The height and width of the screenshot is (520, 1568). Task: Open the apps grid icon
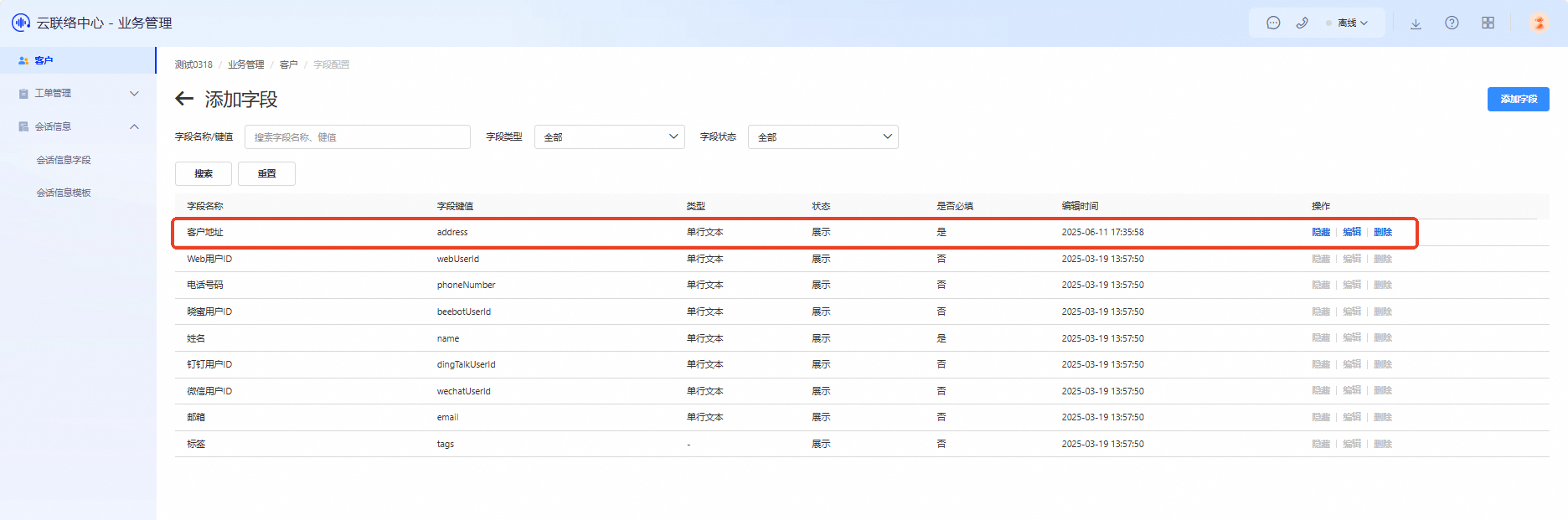1488,23
